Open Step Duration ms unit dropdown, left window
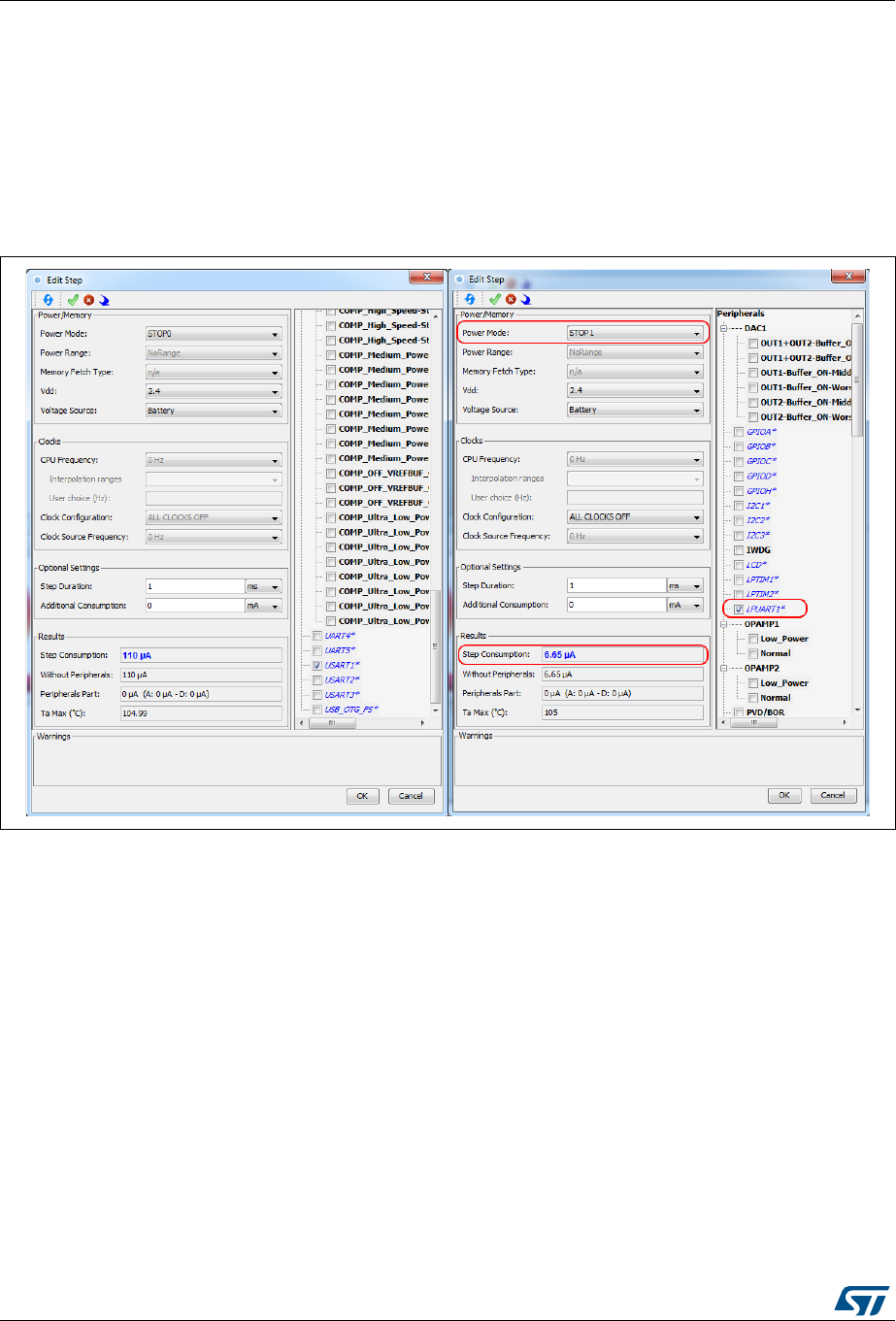Image resolution: width=896 pixels, height=1321 pixels. [263, 586]
